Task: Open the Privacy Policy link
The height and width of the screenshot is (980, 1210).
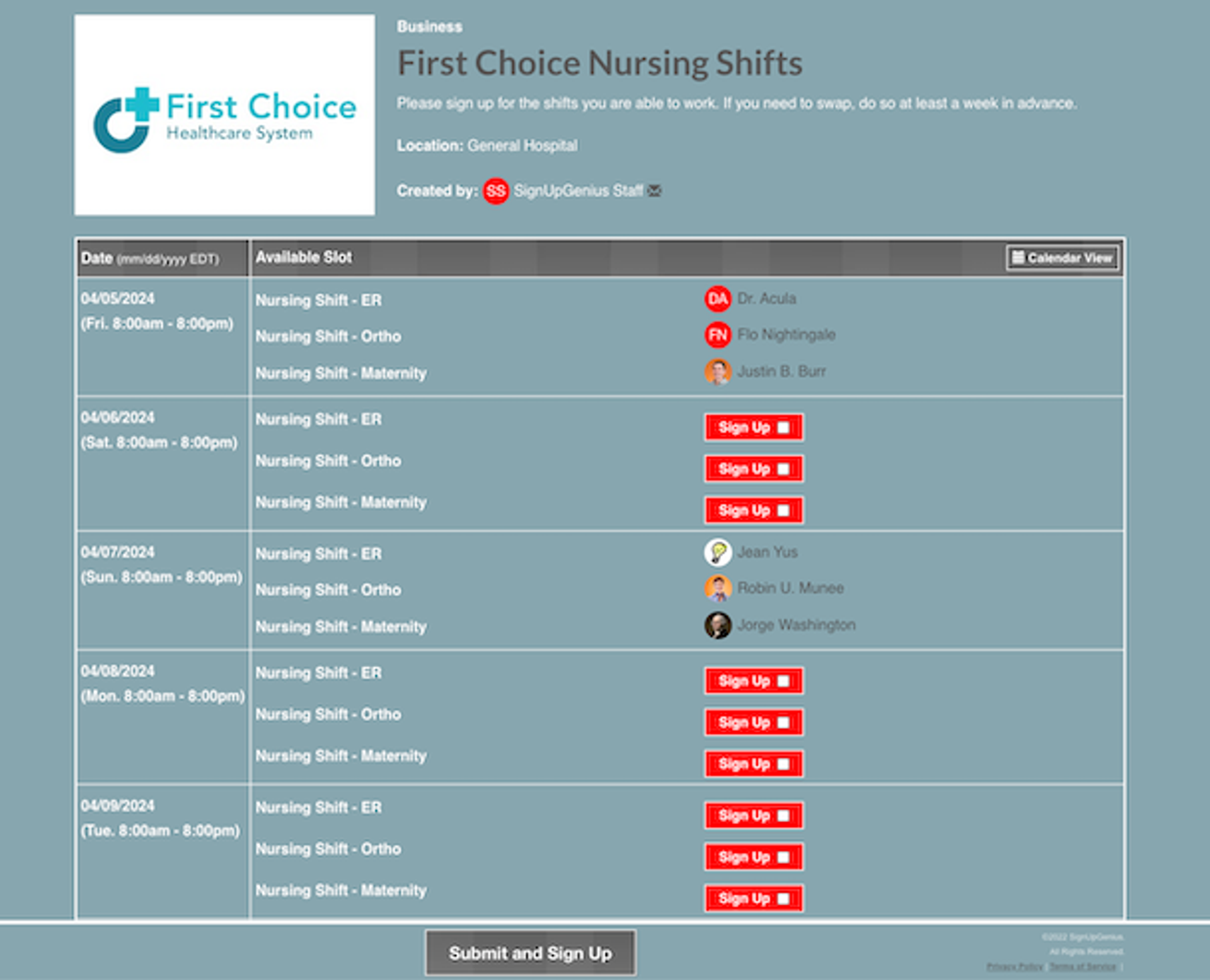Action: (x=1015, y=966)
